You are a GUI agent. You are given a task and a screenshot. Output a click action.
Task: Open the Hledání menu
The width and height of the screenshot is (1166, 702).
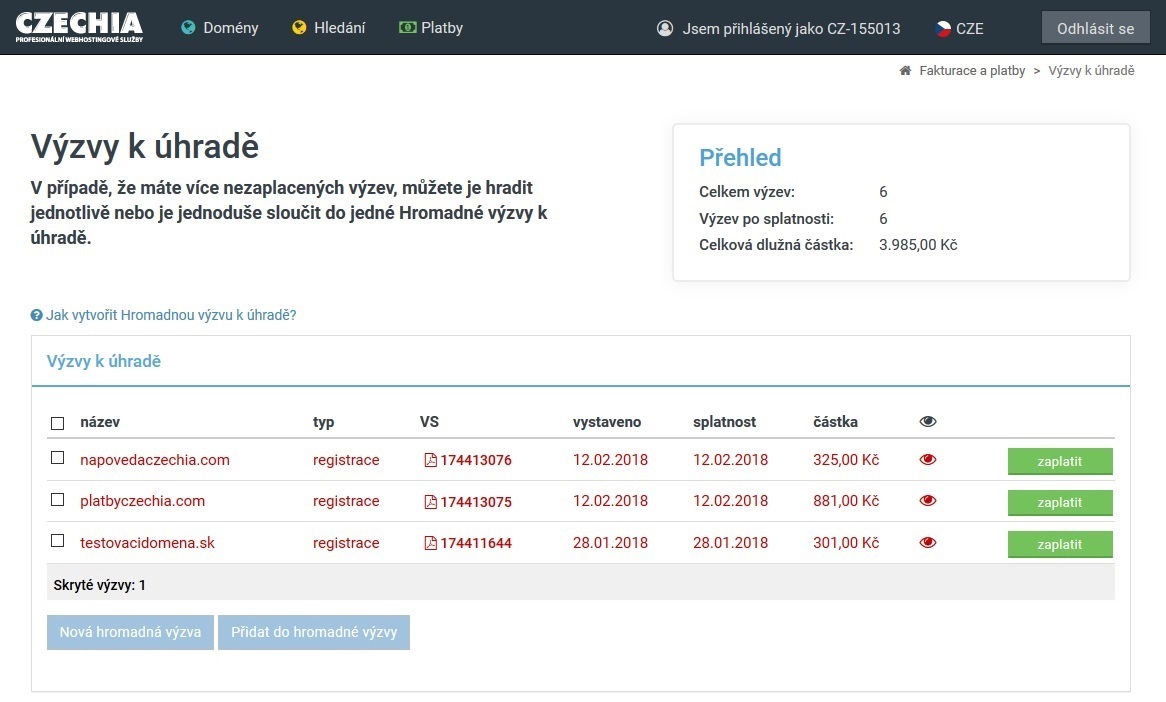(329, 28)
